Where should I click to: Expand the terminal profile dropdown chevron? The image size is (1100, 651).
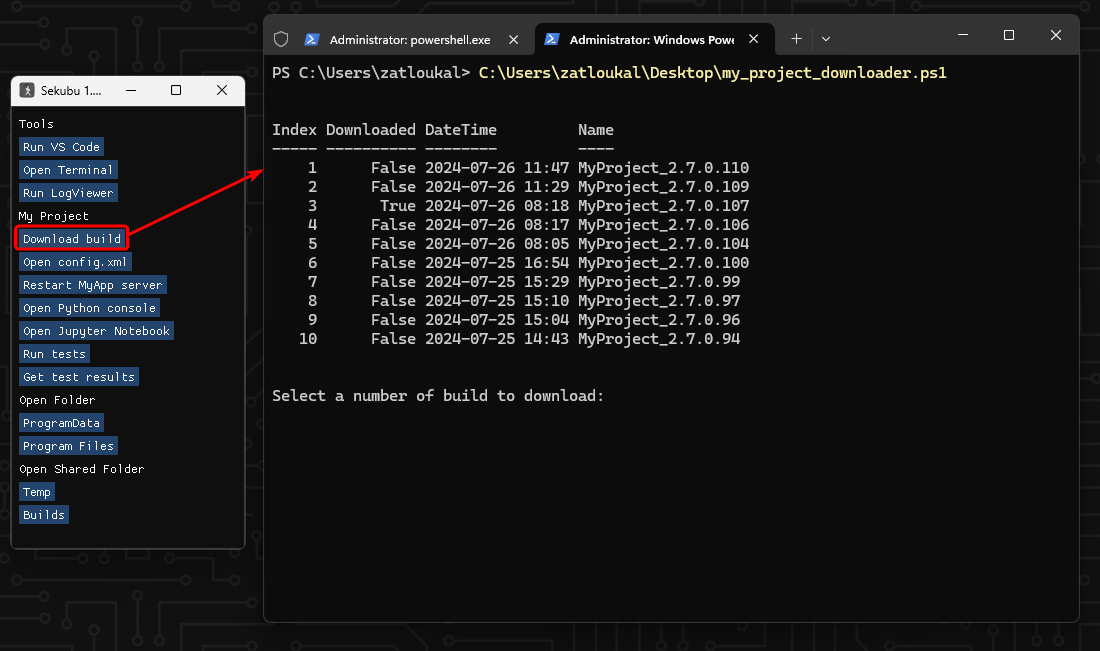[826, 39]
